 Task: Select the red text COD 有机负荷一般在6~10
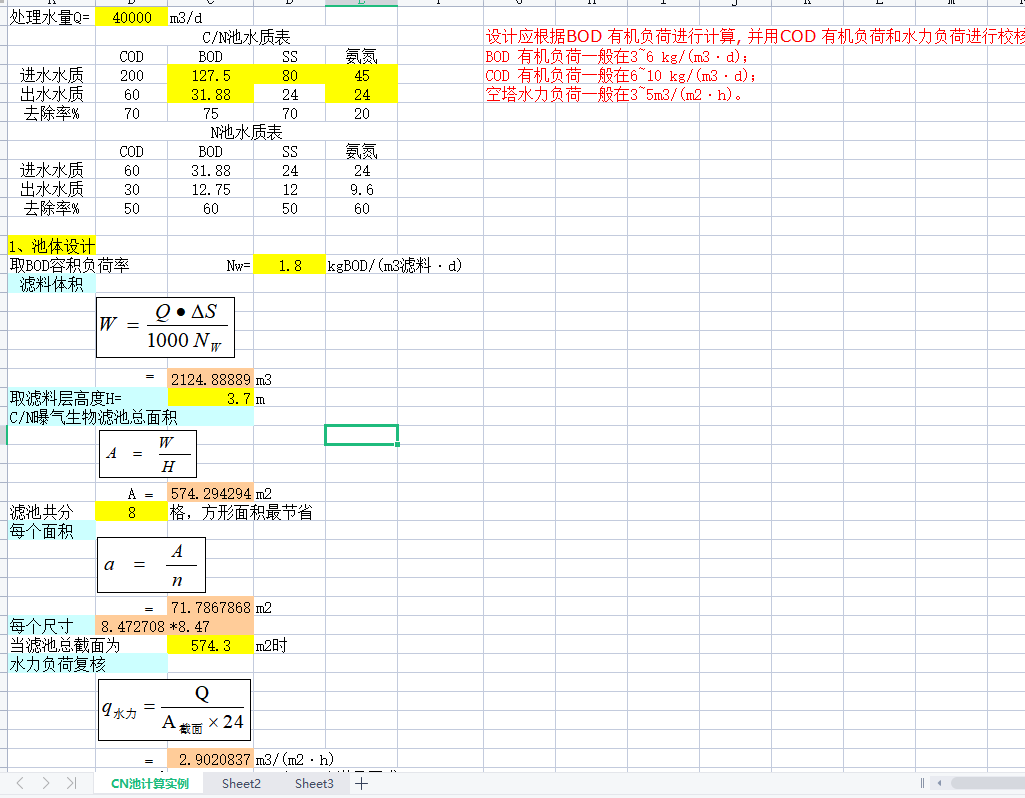(x=621, y=75)
